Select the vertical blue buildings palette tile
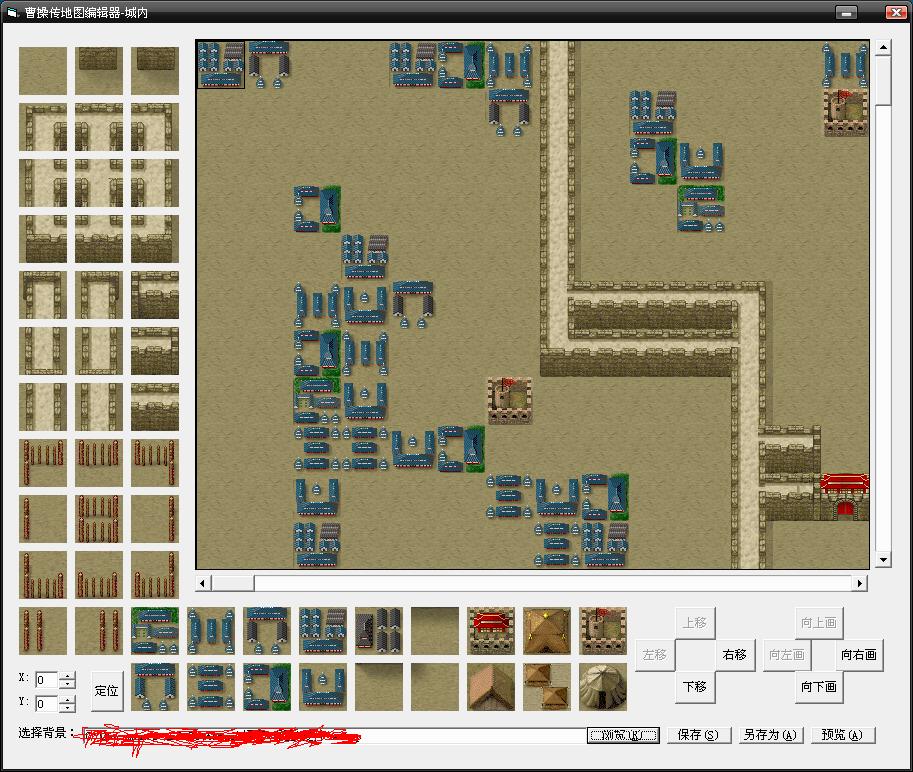This screenshot has height=772, width=913. (211, 631)
